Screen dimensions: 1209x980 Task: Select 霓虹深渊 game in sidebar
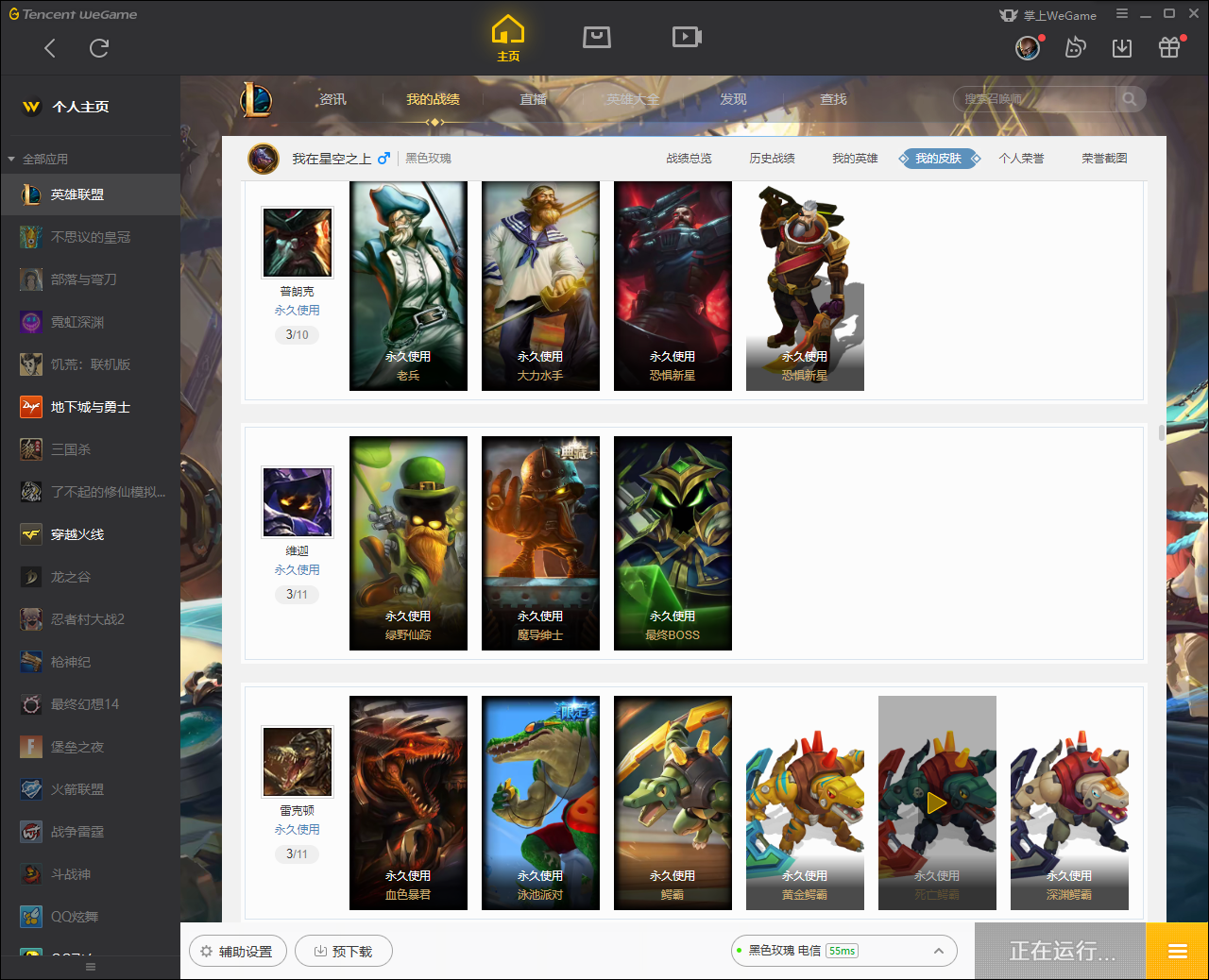90,322
